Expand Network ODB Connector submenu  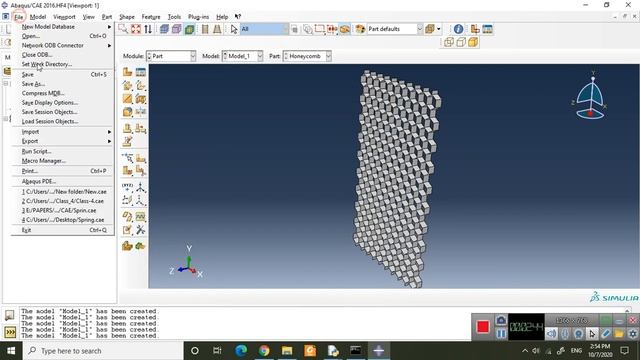[x=63, y=45]
